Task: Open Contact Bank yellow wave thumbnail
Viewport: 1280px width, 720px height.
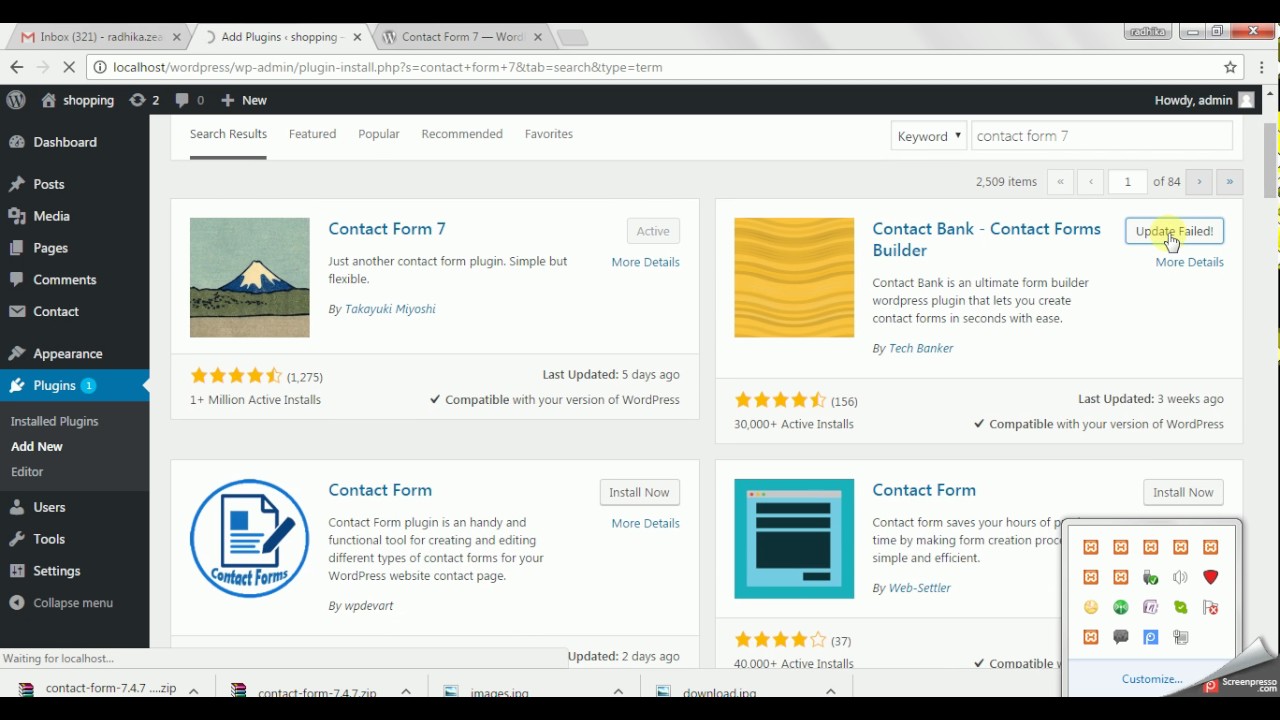Action: [794, 278]
